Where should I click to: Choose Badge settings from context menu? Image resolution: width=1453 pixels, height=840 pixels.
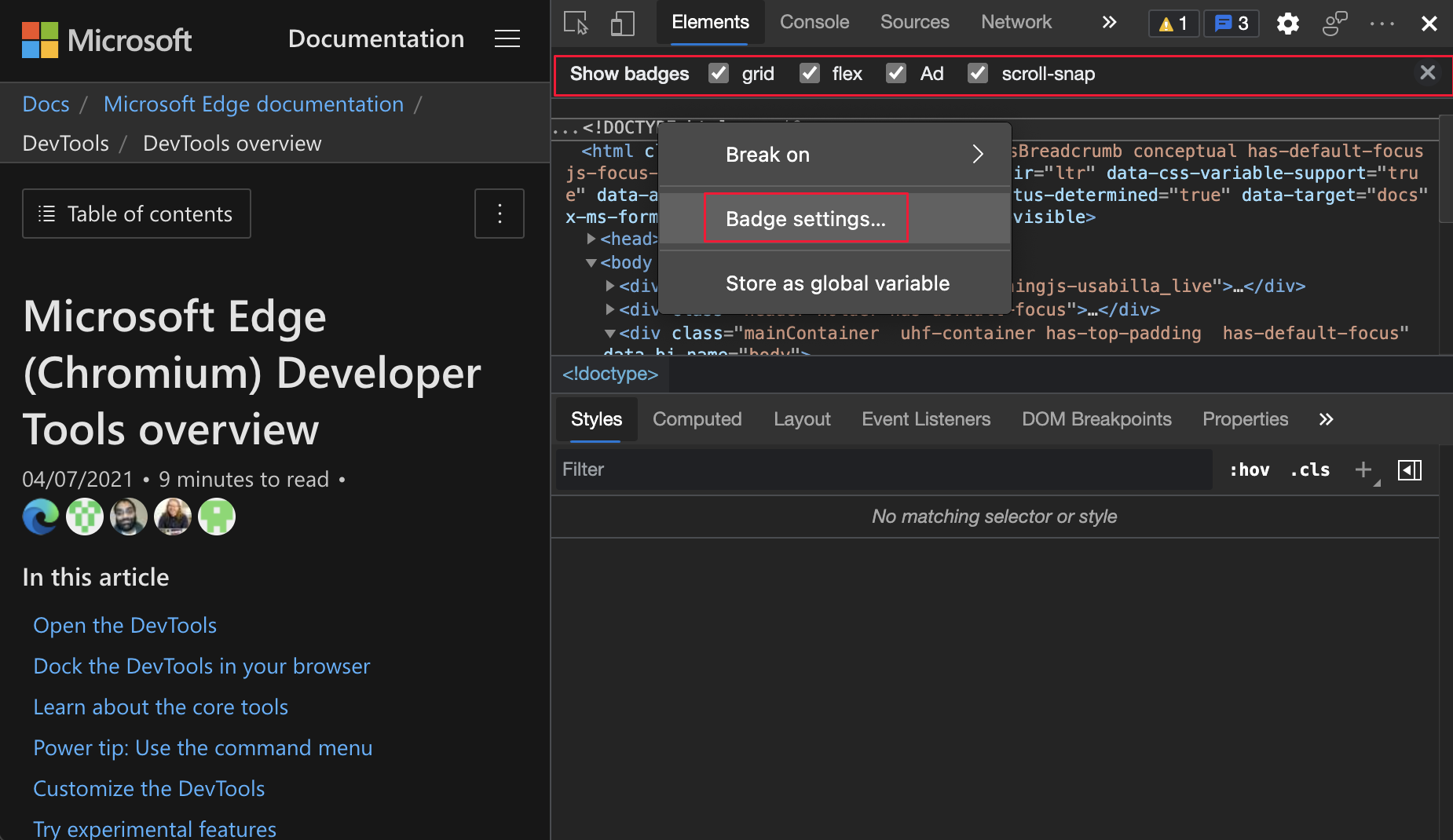(x=805, y=219)
